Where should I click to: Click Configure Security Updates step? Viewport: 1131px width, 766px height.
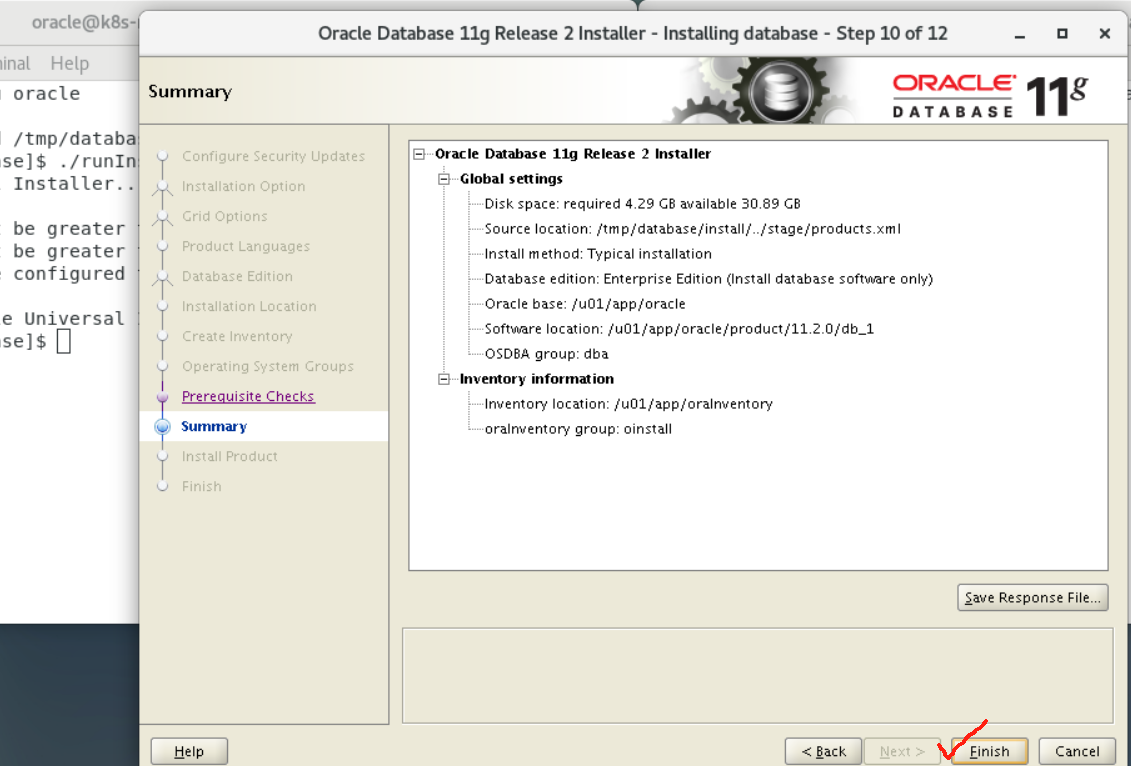pyautogui.click(x=273, y=156)
